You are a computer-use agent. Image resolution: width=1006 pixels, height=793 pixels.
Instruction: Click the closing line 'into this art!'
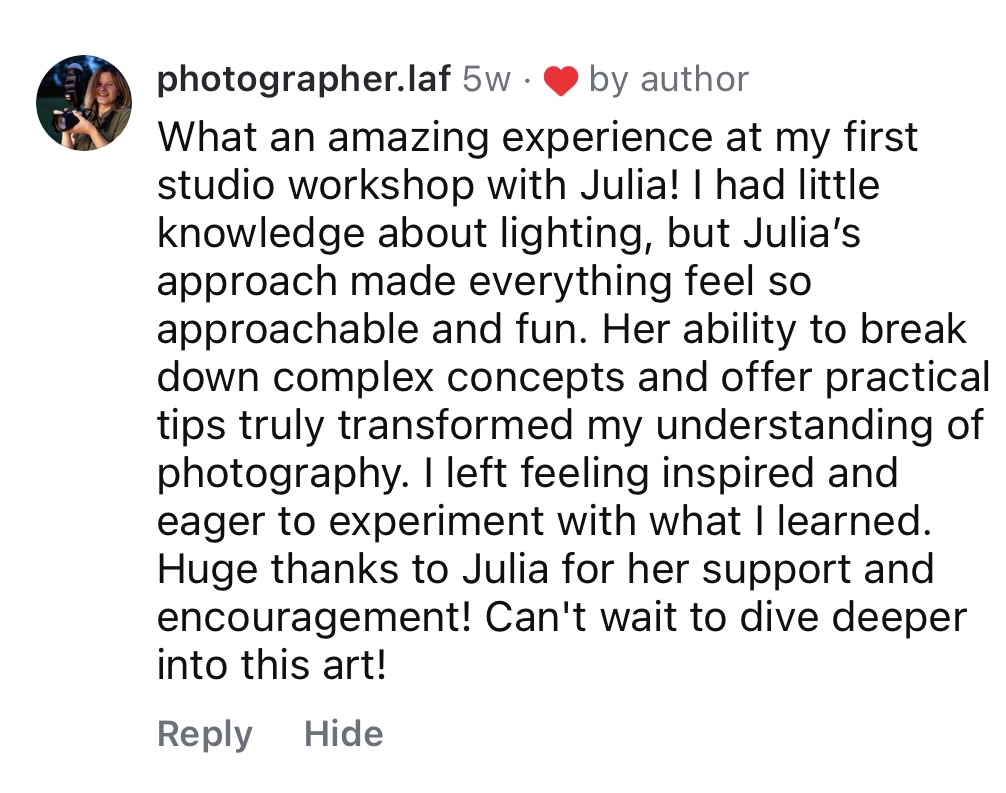pyautogui.click(x=271, y=665)
